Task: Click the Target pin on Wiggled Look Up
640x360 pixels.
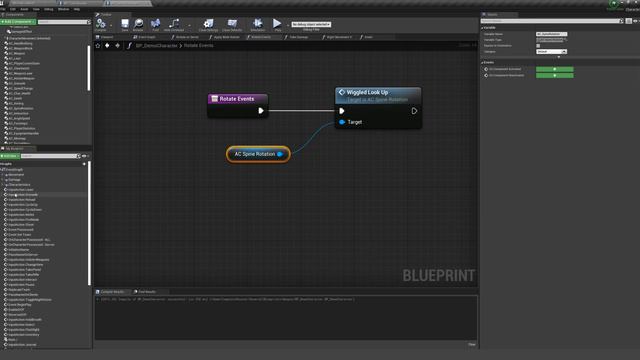Action: 342,122
